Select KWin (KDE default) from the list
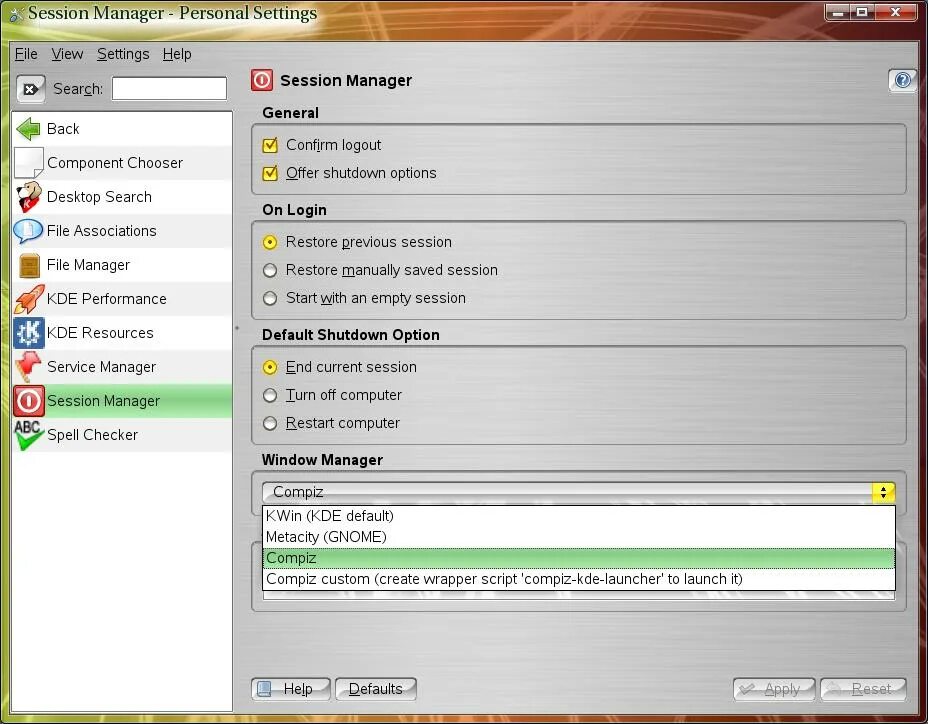This screenshot has height=724, width=928. click(329, 515)
